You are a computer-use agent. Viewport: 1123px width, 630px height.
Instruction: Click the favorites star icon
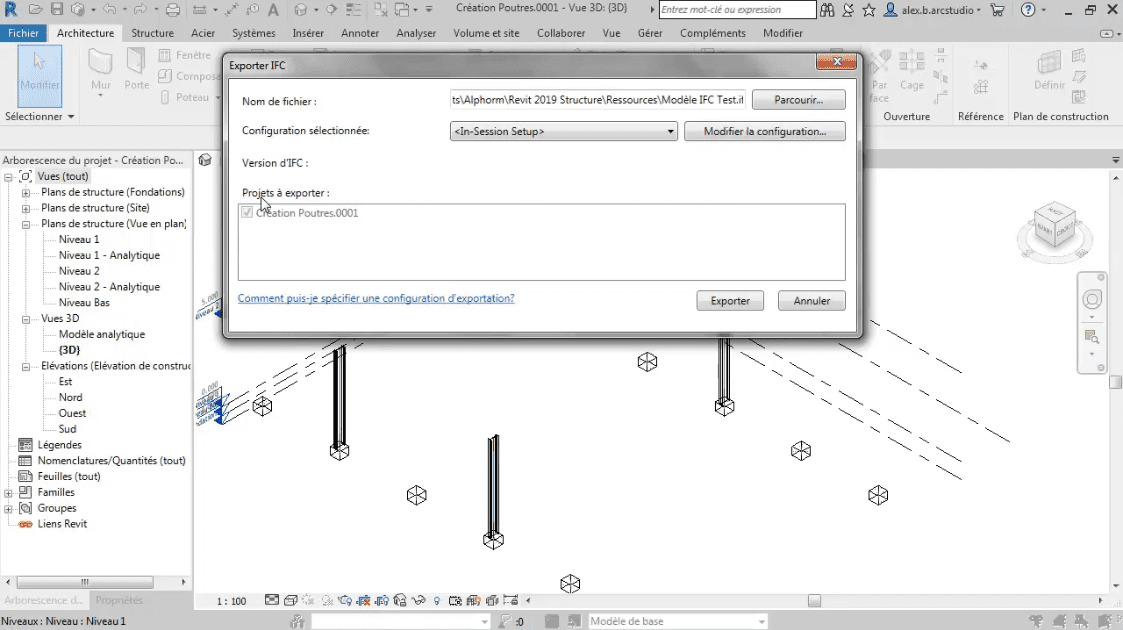868,10
